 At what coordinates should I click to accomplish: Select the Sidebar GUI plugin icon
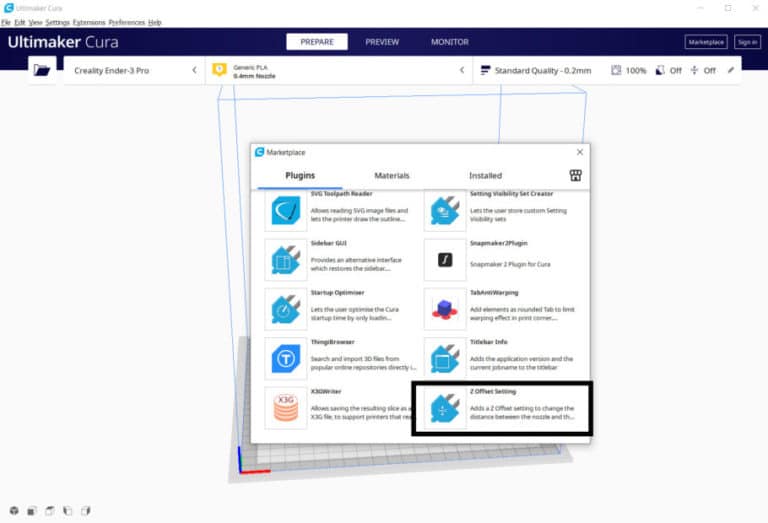(286, 259)
